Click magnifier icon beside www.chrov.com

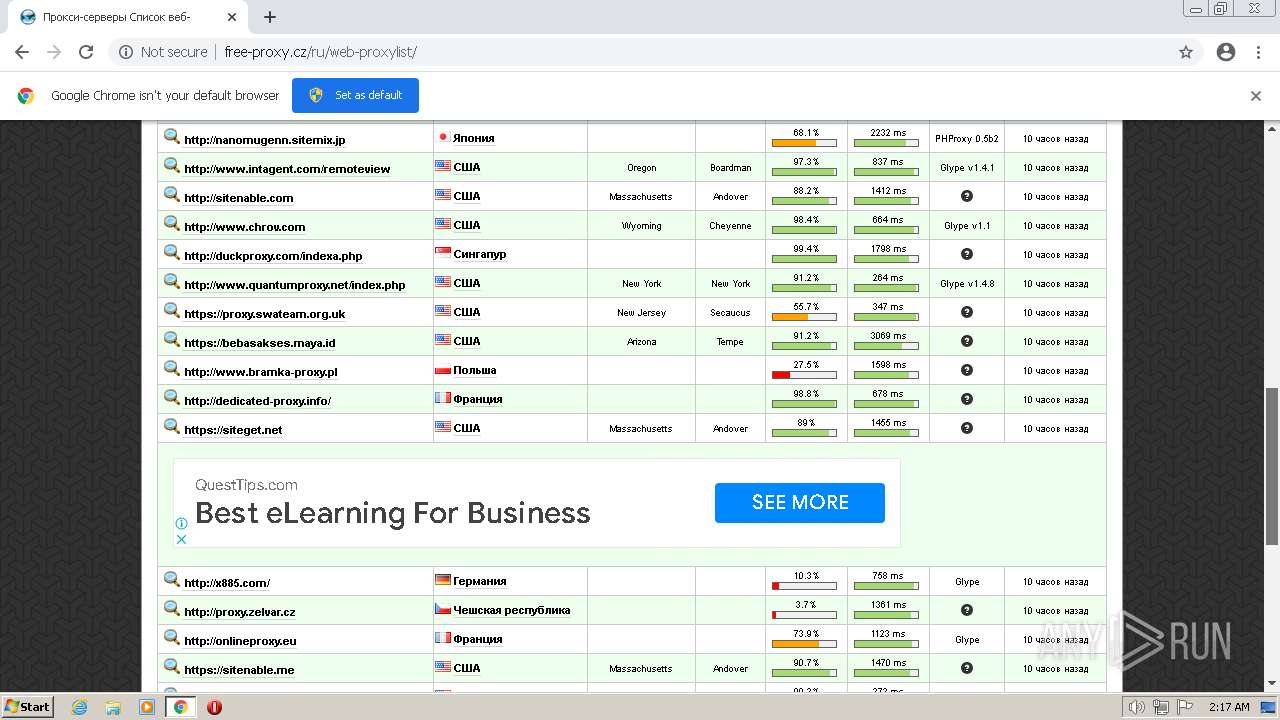point(172,224)
